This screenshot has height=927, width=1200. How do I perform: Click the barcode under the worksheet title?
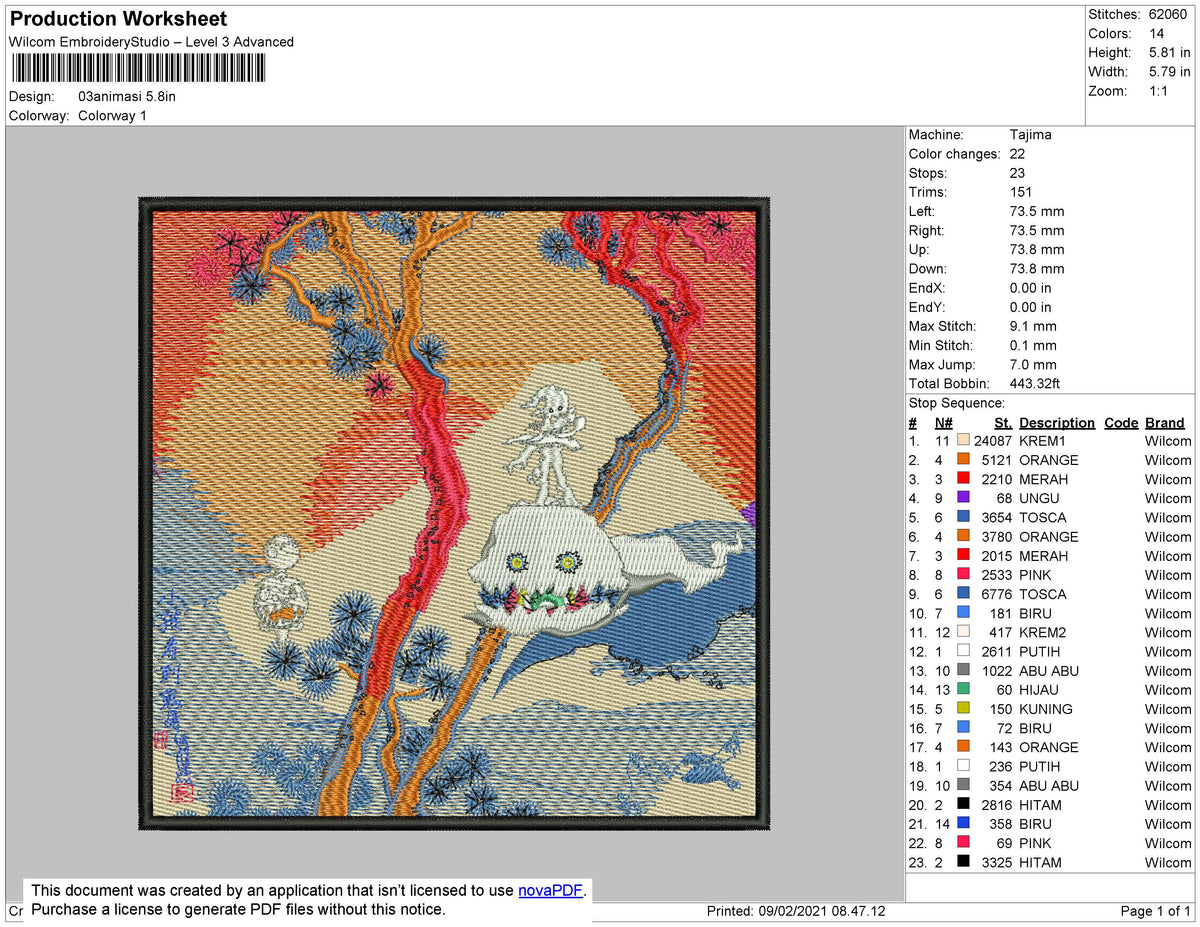coord(138,67)
